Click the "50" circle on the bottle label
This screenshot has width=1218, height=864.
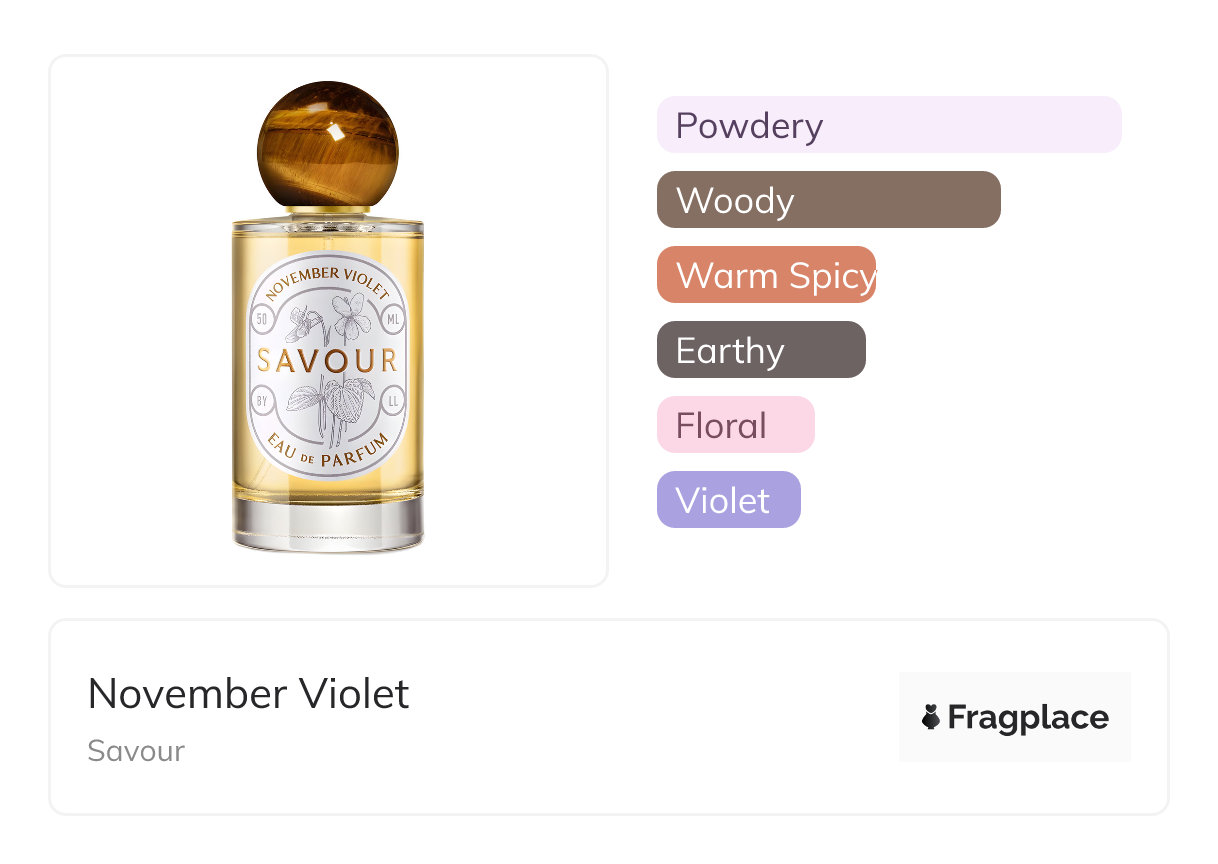click(x=262, y=320)
